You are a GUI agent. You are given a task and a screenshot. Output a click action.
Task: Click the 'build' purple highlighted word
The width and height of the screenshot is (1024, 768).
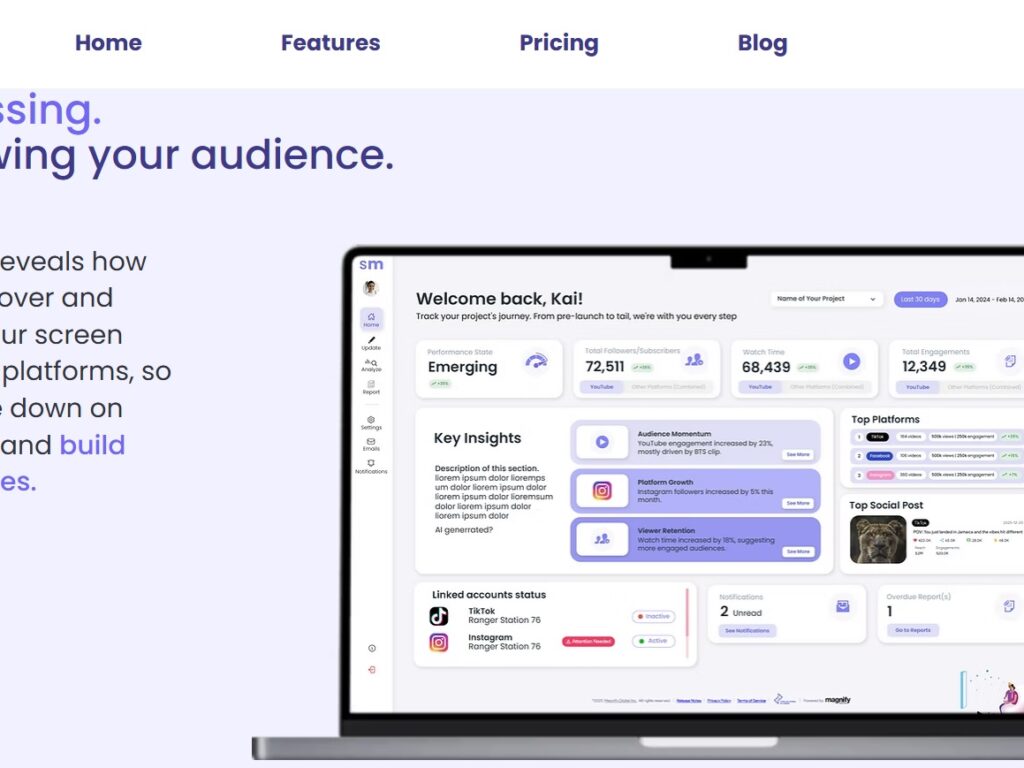[92, 445]
